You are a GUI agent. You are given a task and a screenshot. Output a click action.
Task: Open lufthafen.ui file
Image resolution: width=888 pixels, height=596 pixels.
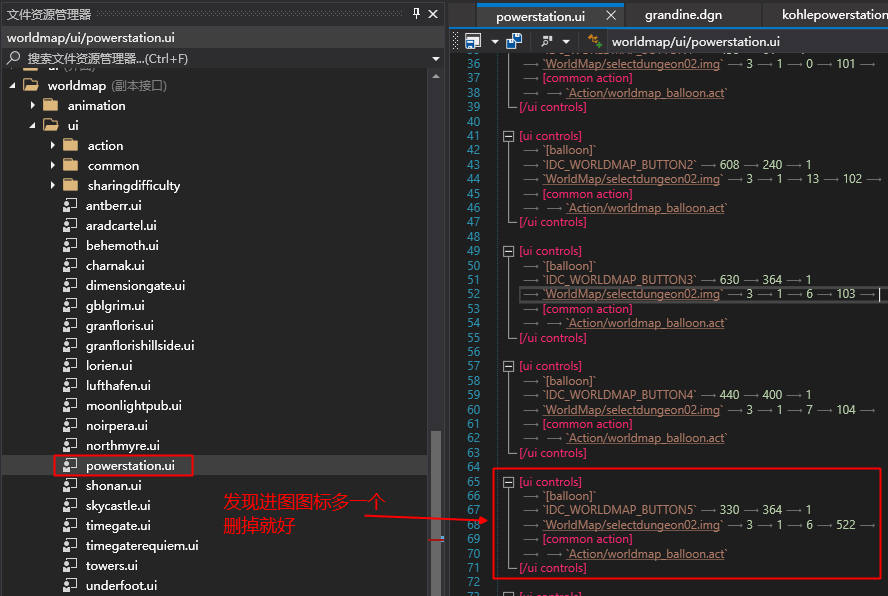pos(118,386)
